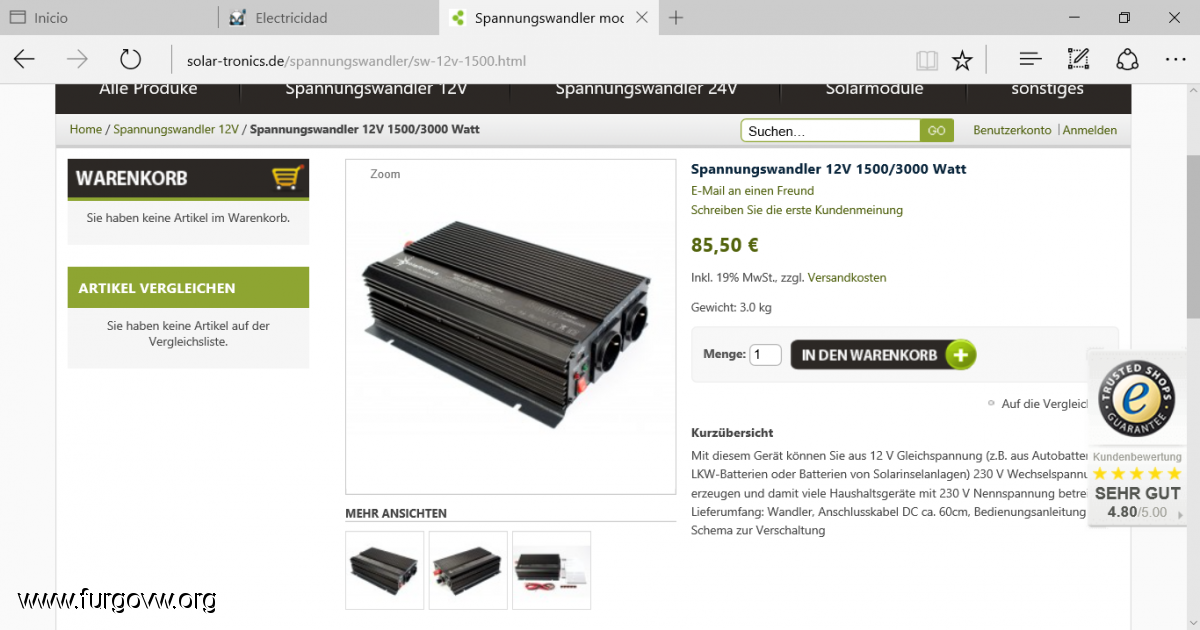Image resolution: width=1200 pixels, height=630 pixels.
Task: Open the Versandkosten link
Action: (846, 277)
